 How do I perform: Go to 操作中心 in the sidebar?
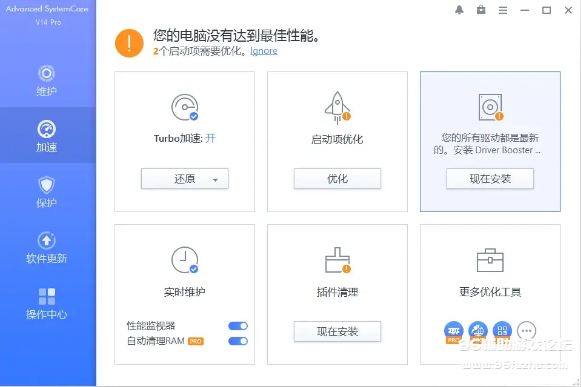click(x=47, y=303)
